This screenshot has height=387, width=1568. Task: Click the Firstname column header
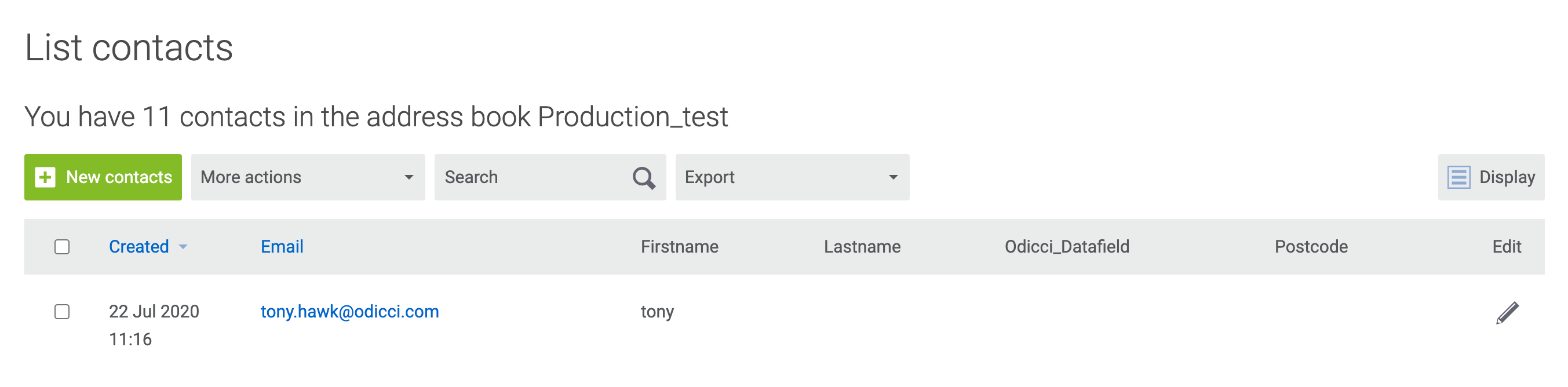[679, 247]
